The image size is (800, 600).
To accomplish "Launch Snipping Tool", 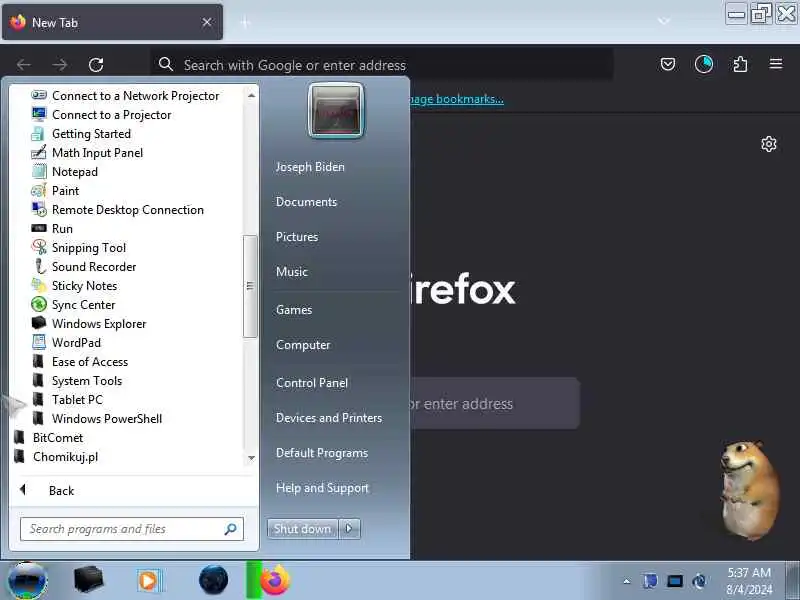I will tap(79, 247).
